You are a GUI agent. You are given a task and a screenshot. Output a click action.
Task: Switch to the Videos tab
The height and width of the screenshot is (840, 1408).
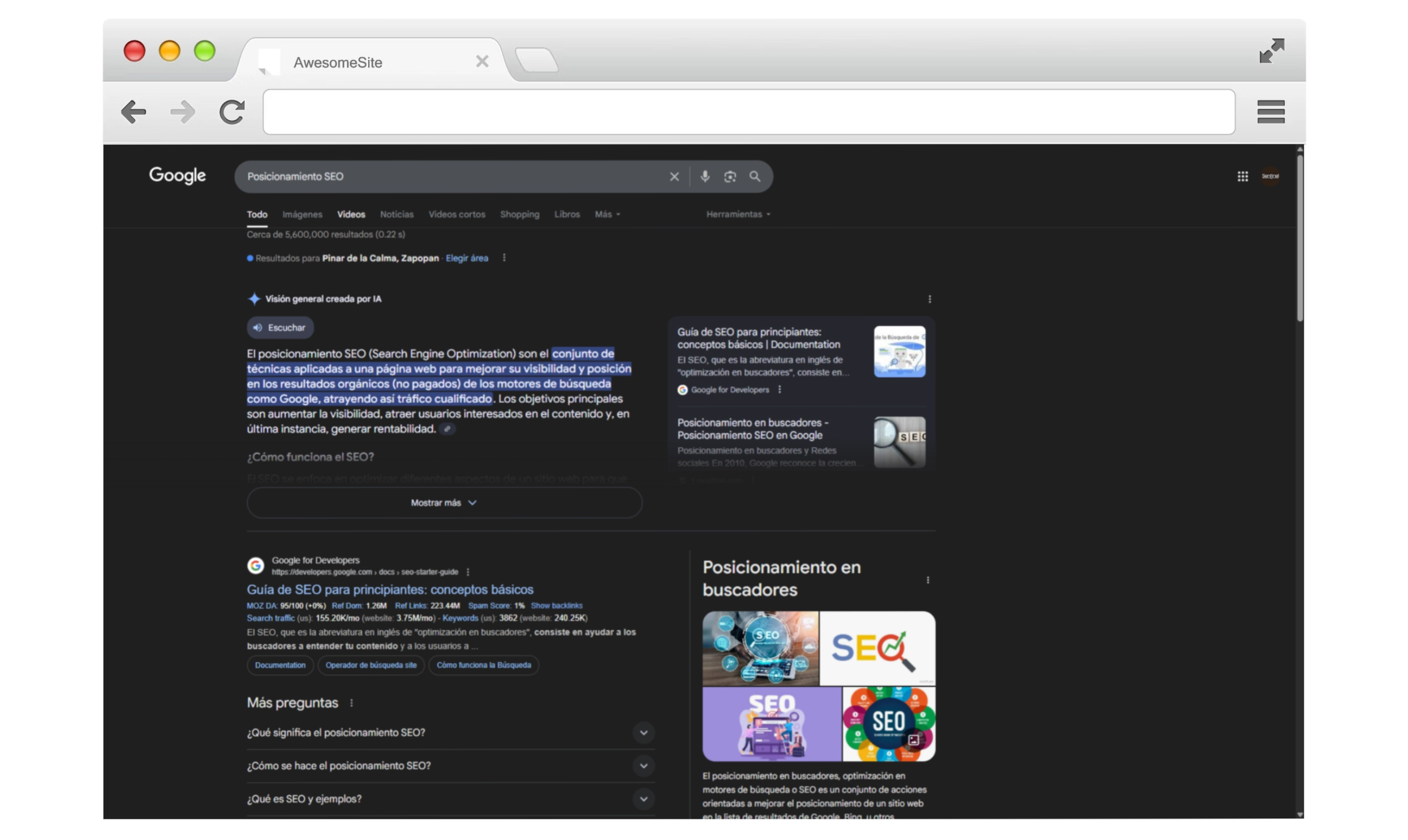[x=351, y=215]
